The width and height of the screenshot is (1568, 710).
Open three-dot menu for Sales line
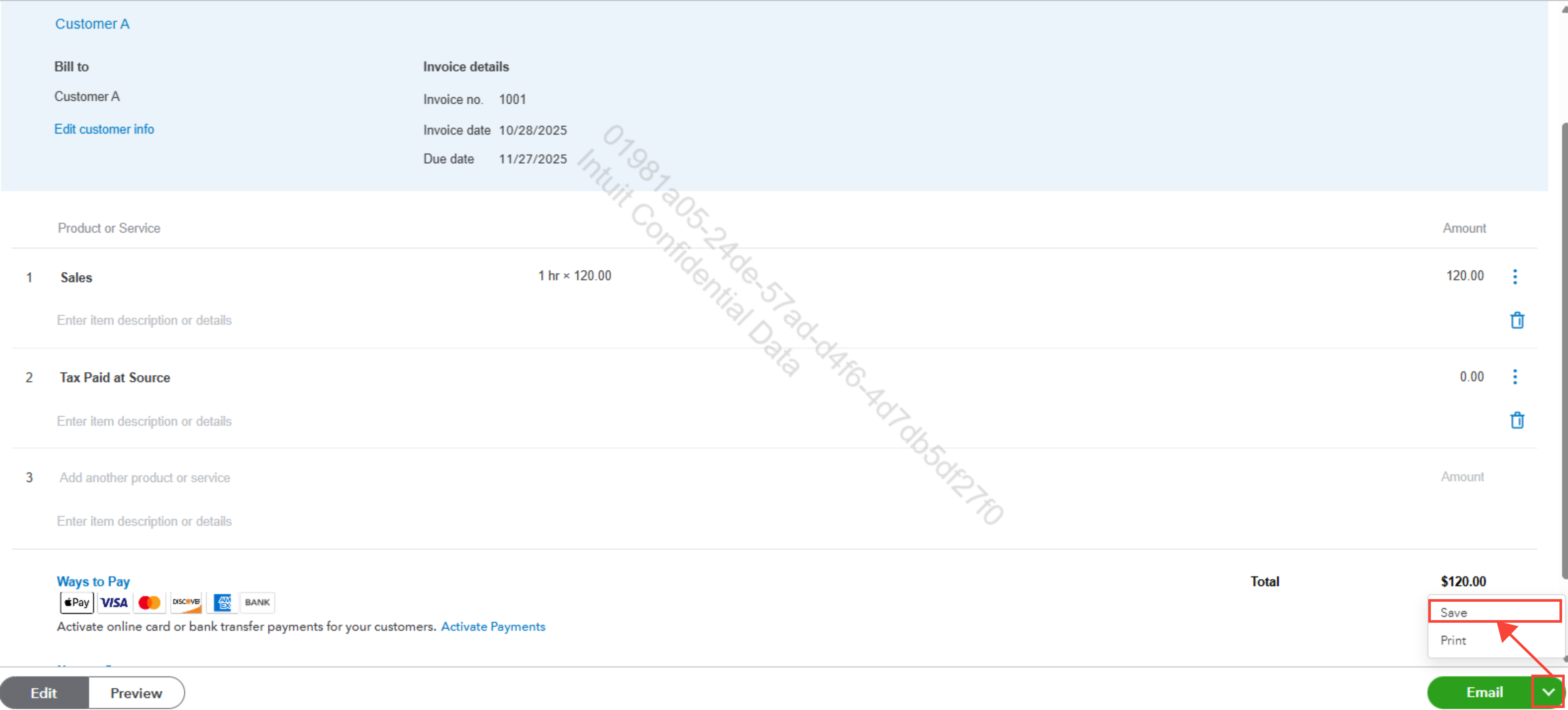click(x=1515, y=277)
